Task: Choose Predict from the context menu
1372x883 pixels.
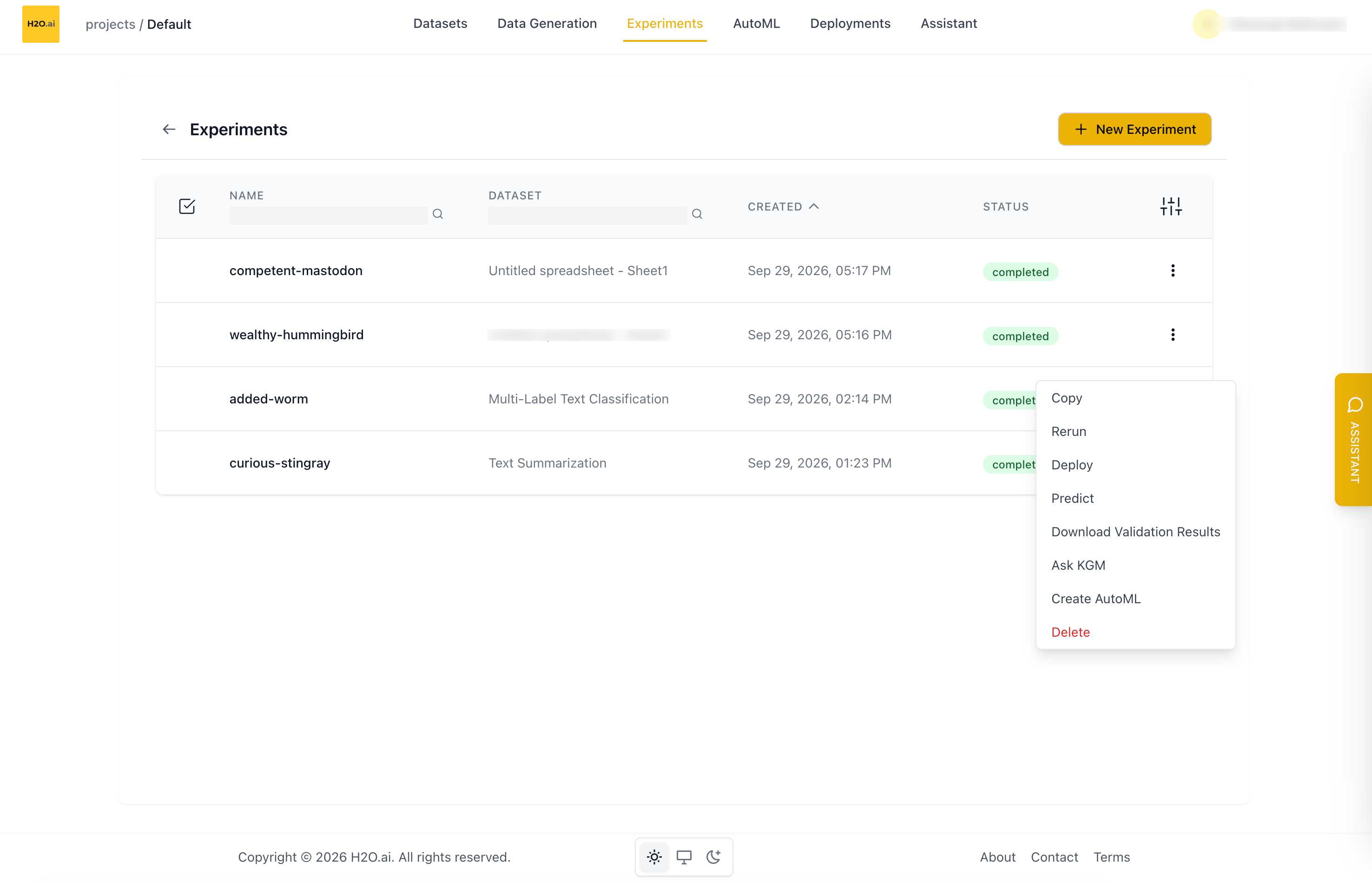Action: tap(1135, 498)
